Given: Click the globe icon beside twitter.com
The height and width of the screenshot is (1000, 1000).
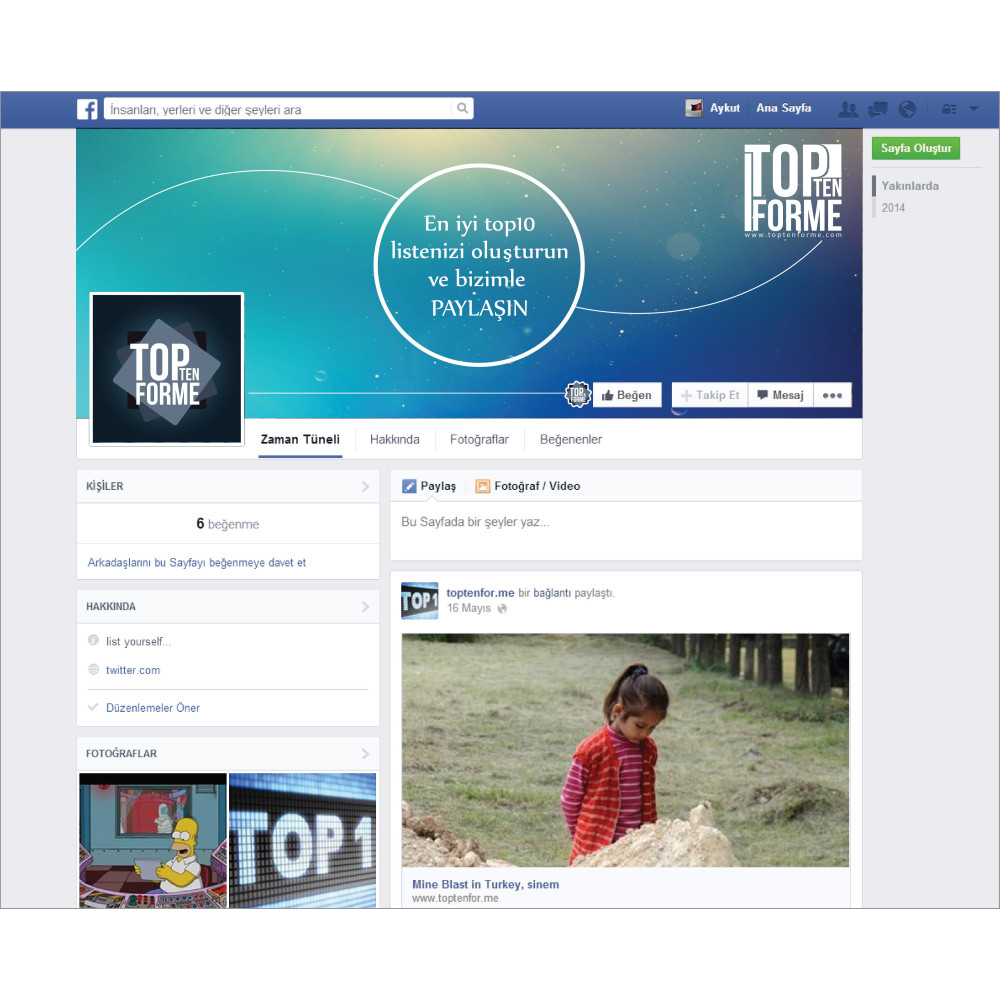Looking at the screenshot, I should 93,669.
